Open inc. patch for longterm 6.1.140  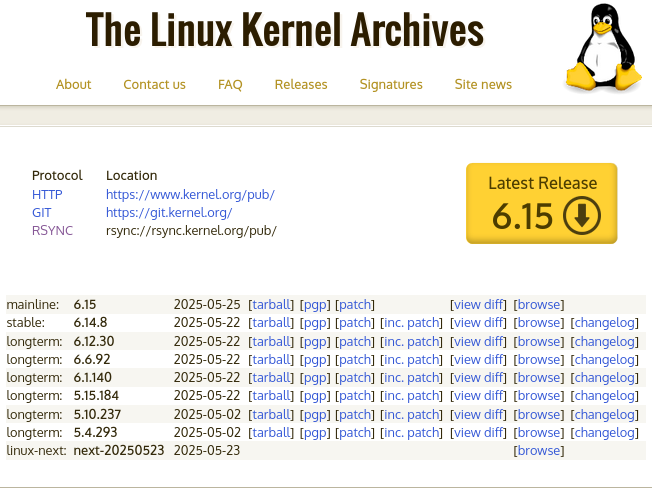coord(412,377)
